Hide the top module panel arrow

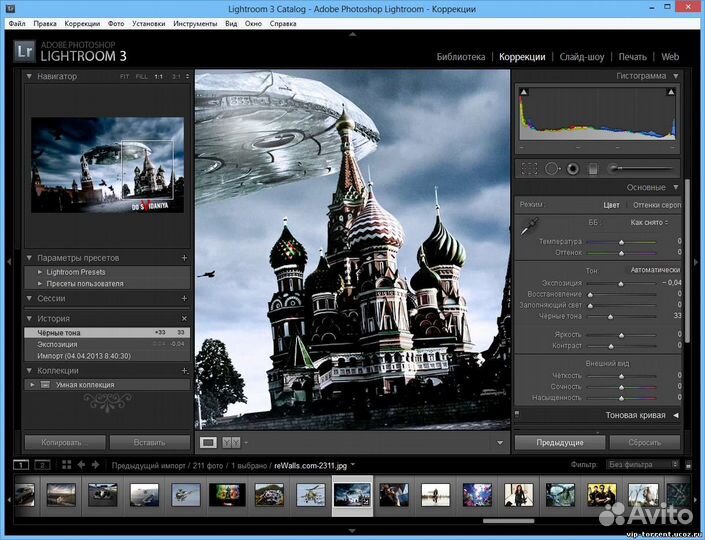(352, 34)
